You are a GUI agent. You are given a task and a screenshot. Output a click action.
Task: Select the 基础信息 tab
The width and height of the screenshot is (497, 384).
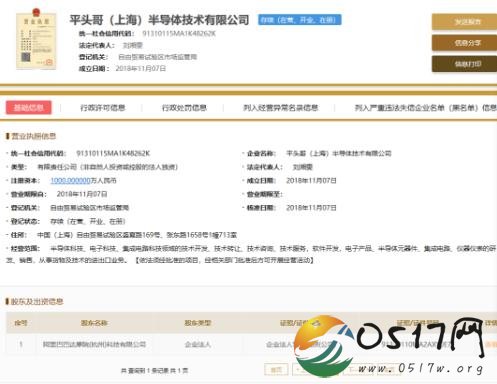[29, 108]
